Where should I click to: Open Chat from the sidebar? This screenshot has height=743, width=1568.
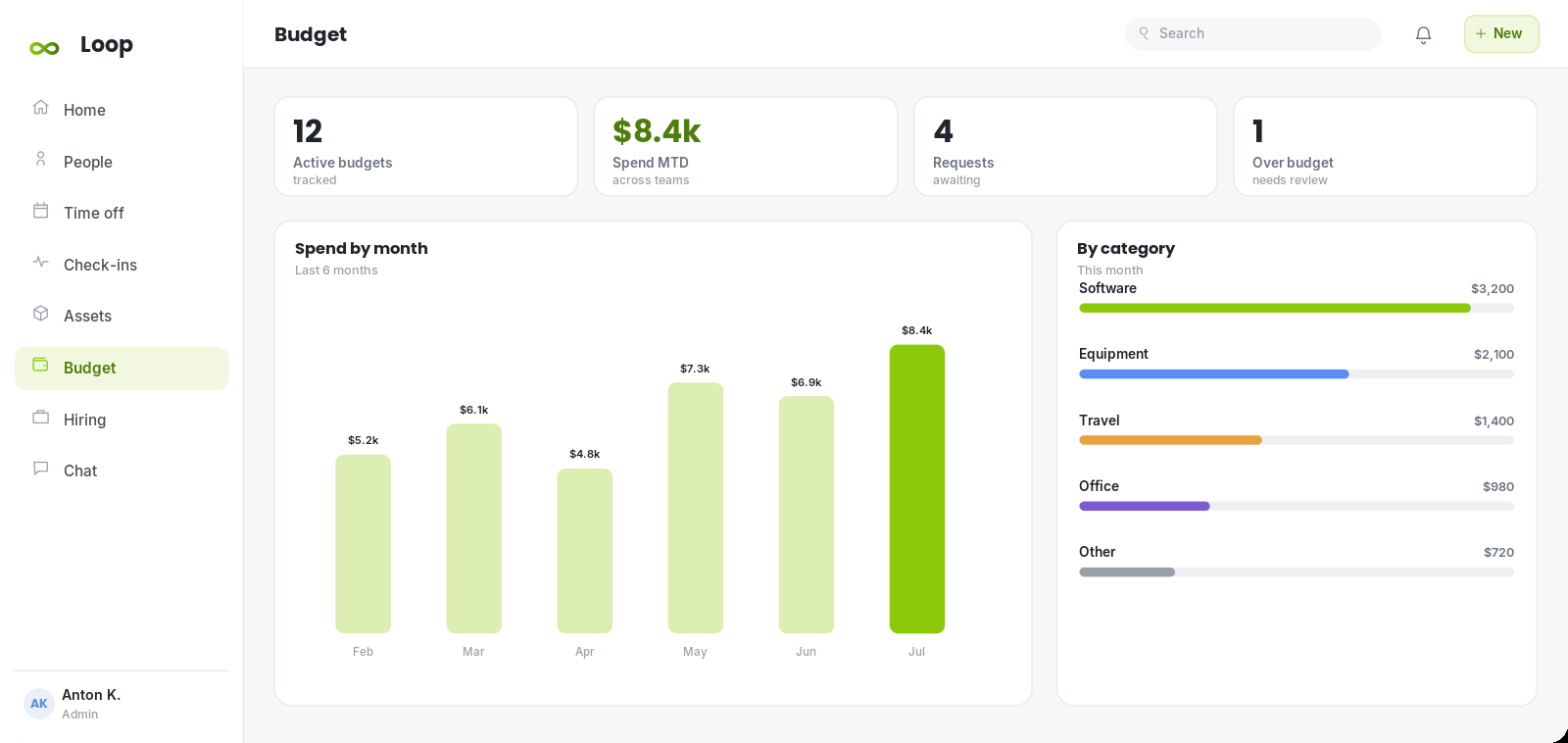pos(122,471)
